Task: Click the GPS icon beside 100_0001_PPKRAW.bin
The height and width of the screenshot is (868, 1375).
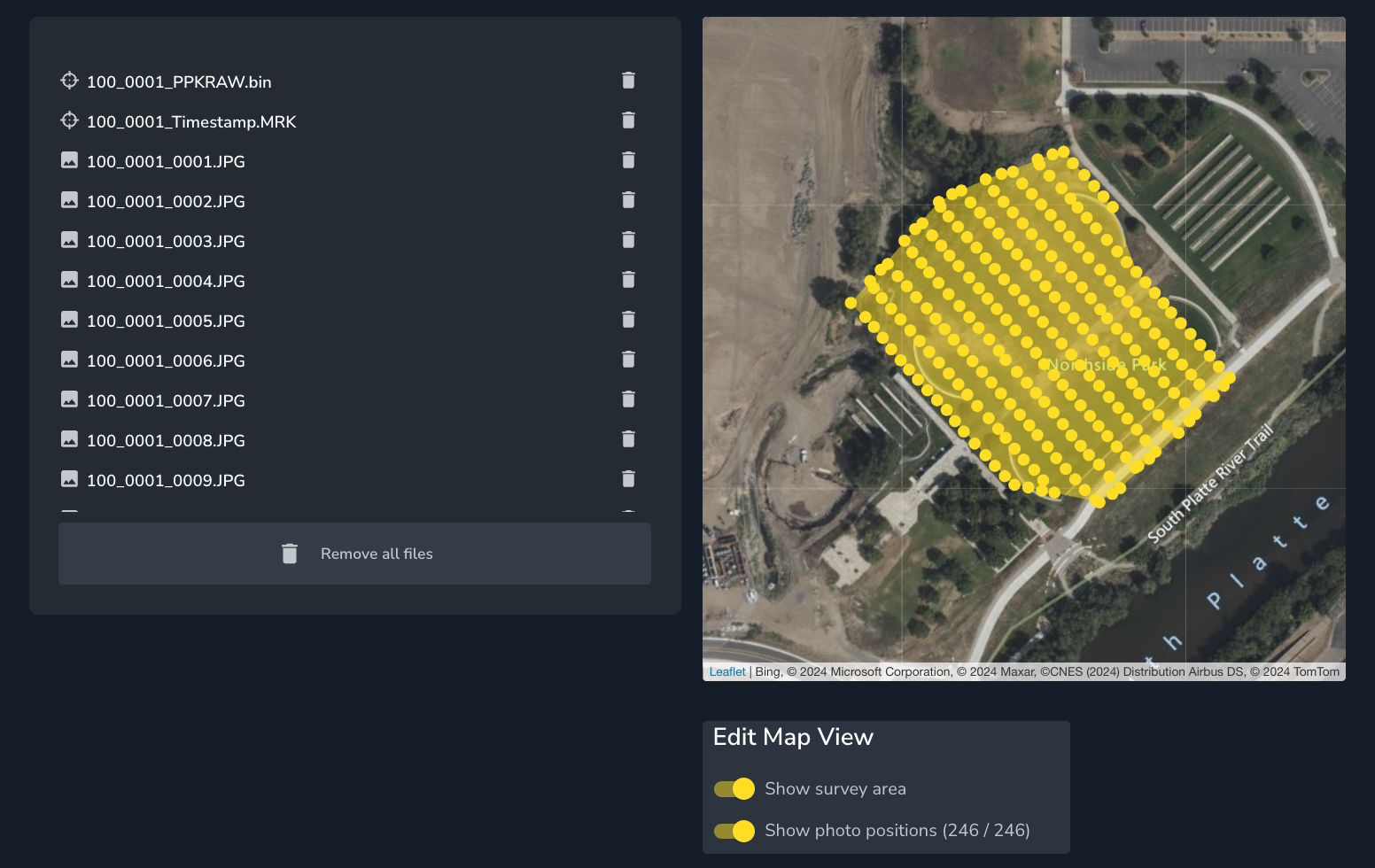Action: [69, 81]
